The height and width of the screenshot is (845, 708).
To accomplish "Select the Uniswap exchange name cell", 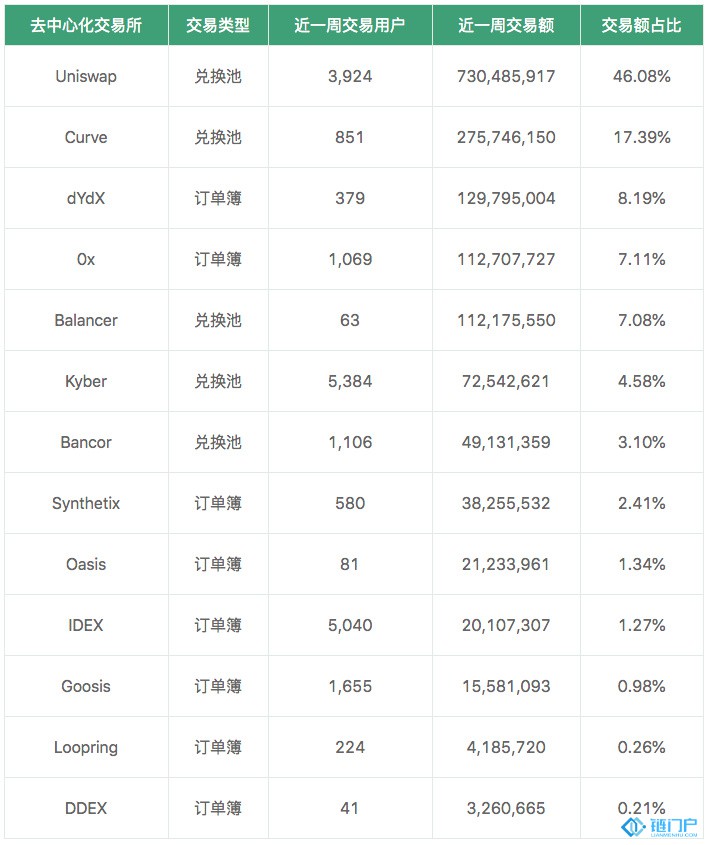I will (x=86, y=76).
